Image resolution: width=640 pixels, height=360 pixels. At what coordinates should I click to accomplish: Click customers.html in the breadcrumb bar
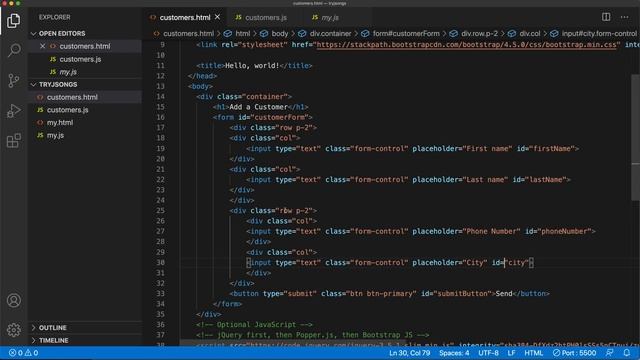coord(184,33)
